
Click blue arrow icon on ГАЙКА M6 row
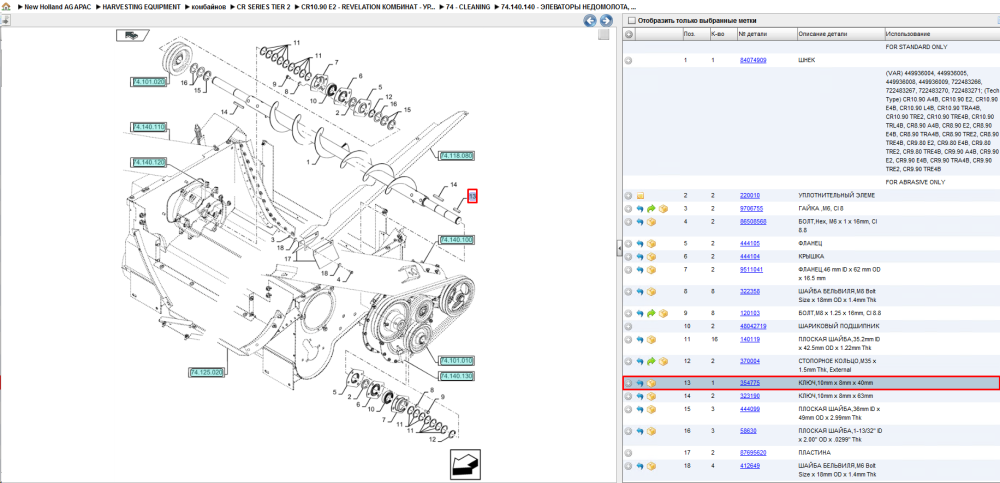pyautogui.click(x=640, y=209)
